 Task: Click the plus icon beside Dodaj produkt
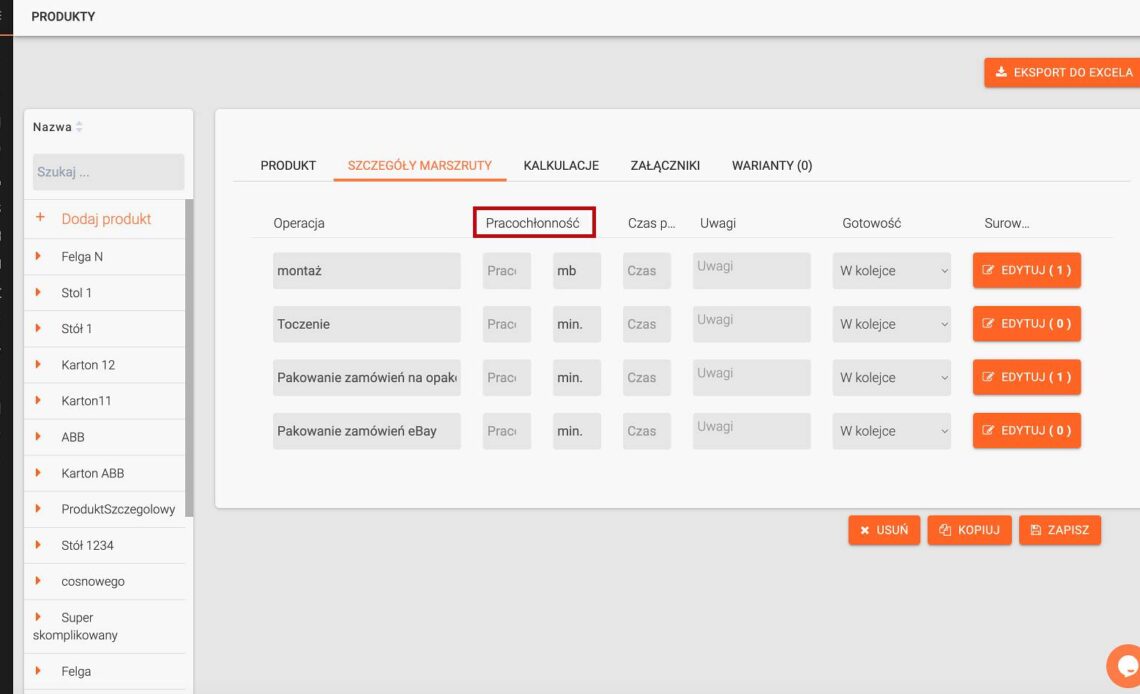tap(41, 218)
